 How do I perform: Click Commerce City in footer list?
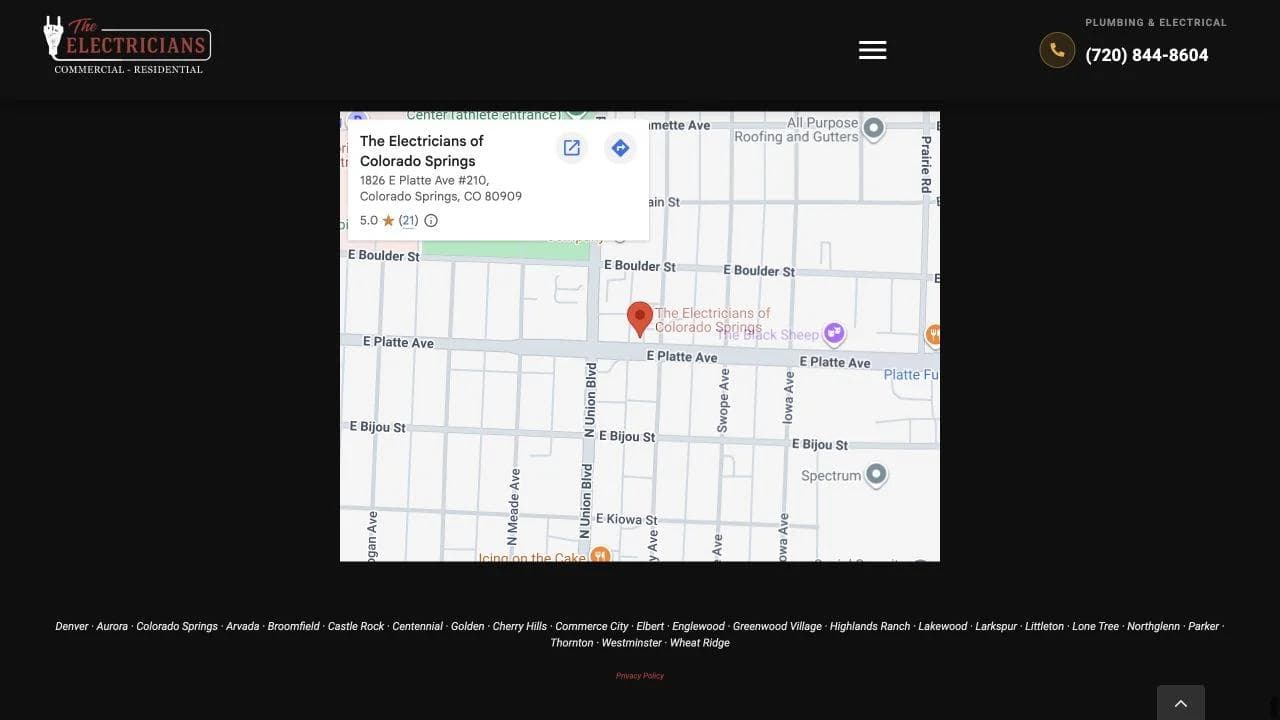click(x=592, y=626)
